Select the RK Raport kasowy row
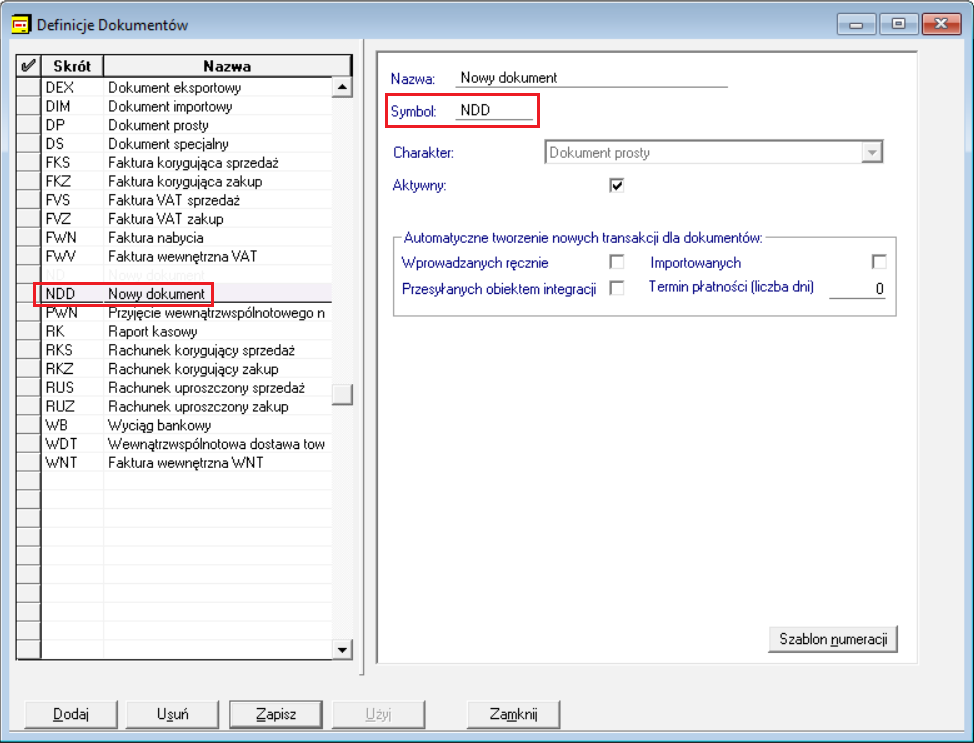This screenshot has width=974, height=743. pyautogui.click(x=186, y=331)
